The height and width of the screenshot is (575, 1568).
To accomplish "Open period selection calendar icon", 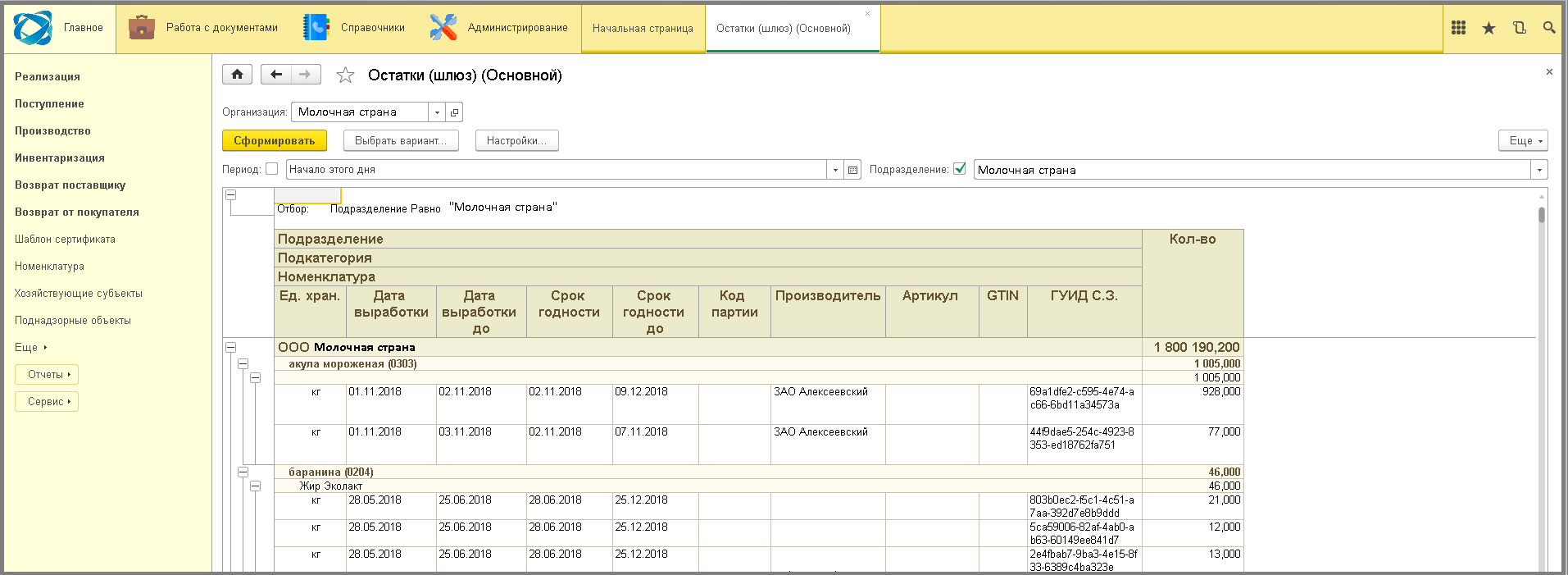I will (852, 170).
